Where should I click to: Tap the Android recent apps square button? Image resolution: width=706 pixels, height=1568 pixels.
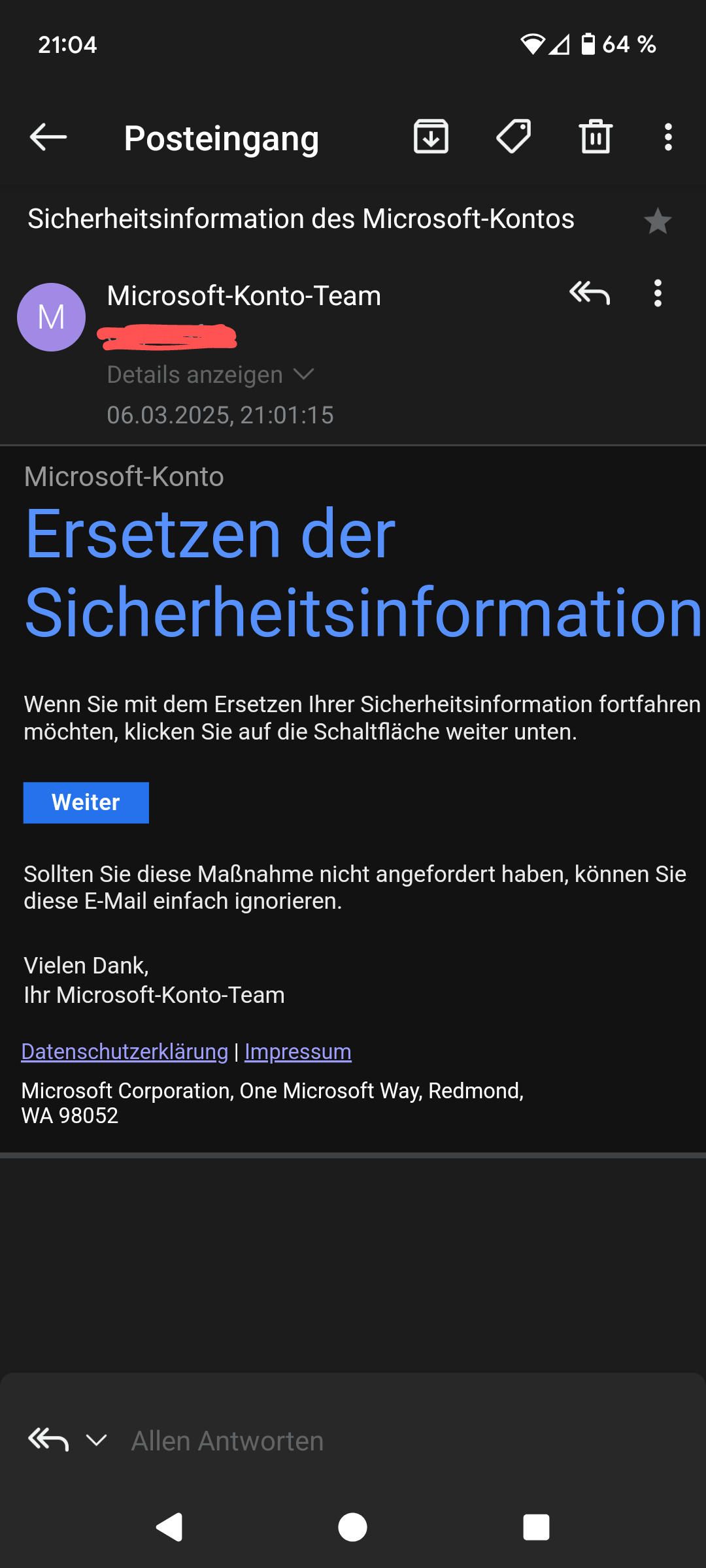coord(536,1527)
